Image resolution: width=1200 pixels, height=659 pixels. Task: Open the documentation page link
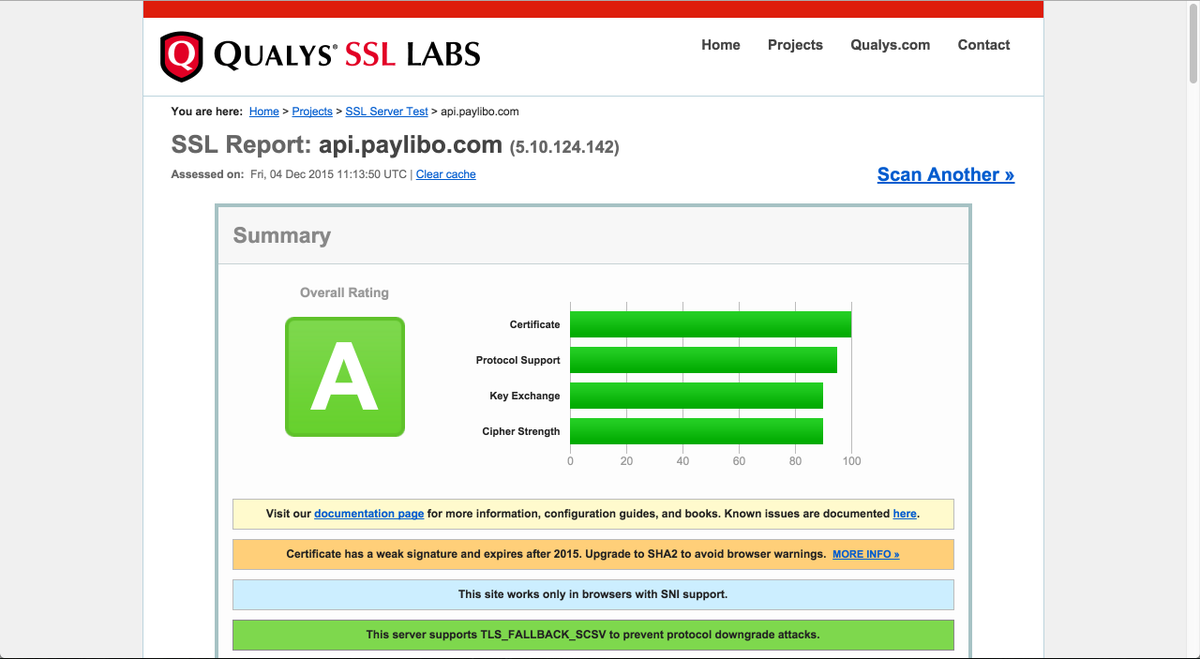(369, 514)
